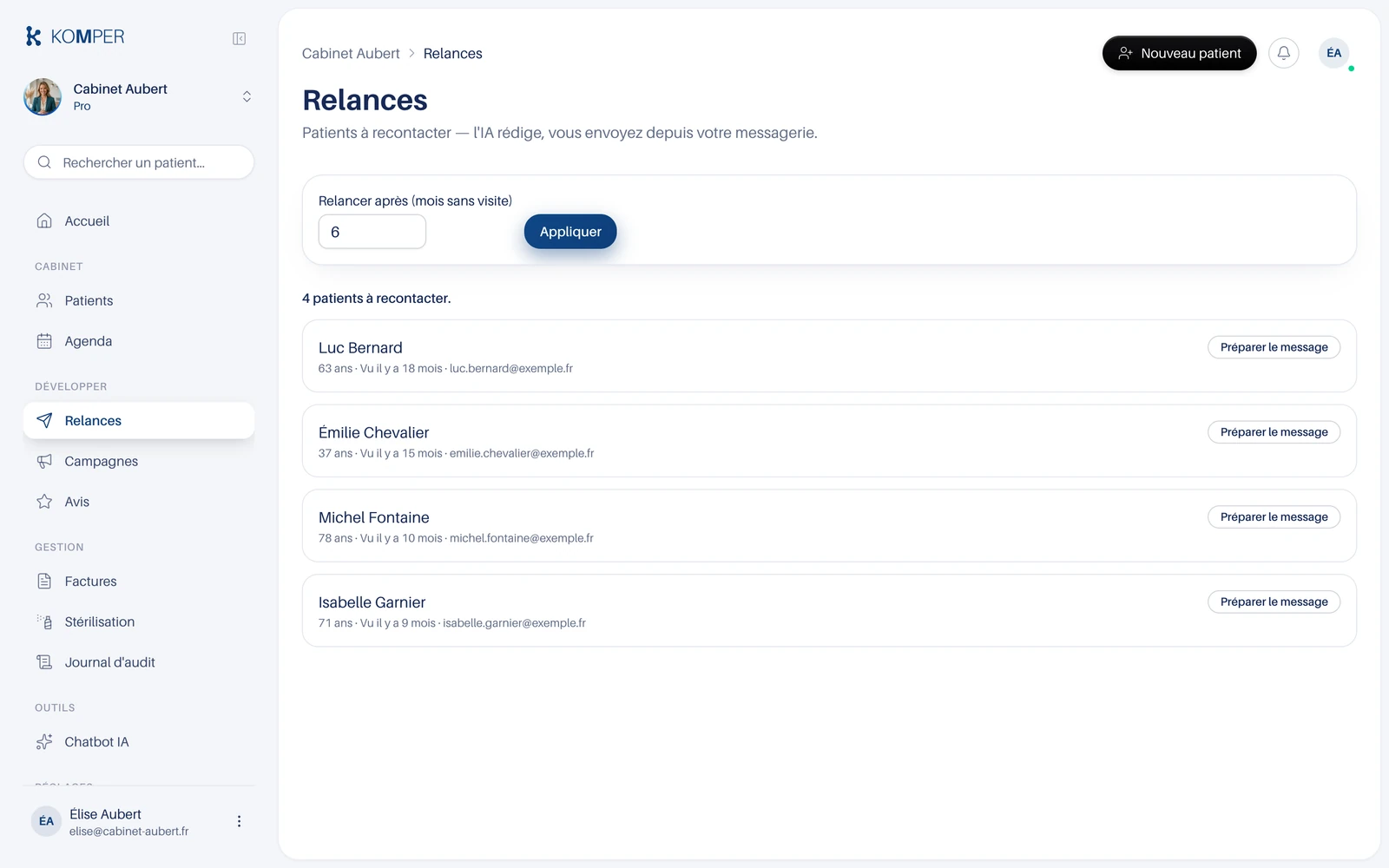Click the Komper logo

tap(75, 36)
